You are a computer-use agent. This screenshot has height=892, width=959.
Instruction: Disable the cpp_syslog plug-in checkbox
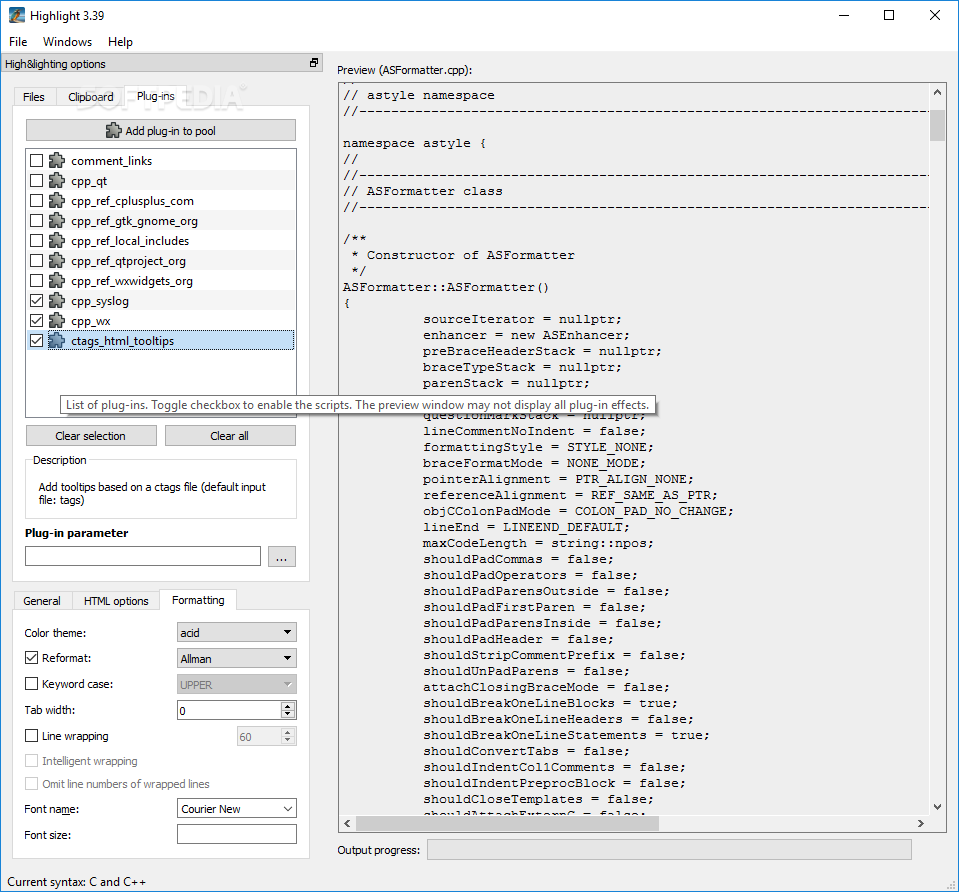37,301
